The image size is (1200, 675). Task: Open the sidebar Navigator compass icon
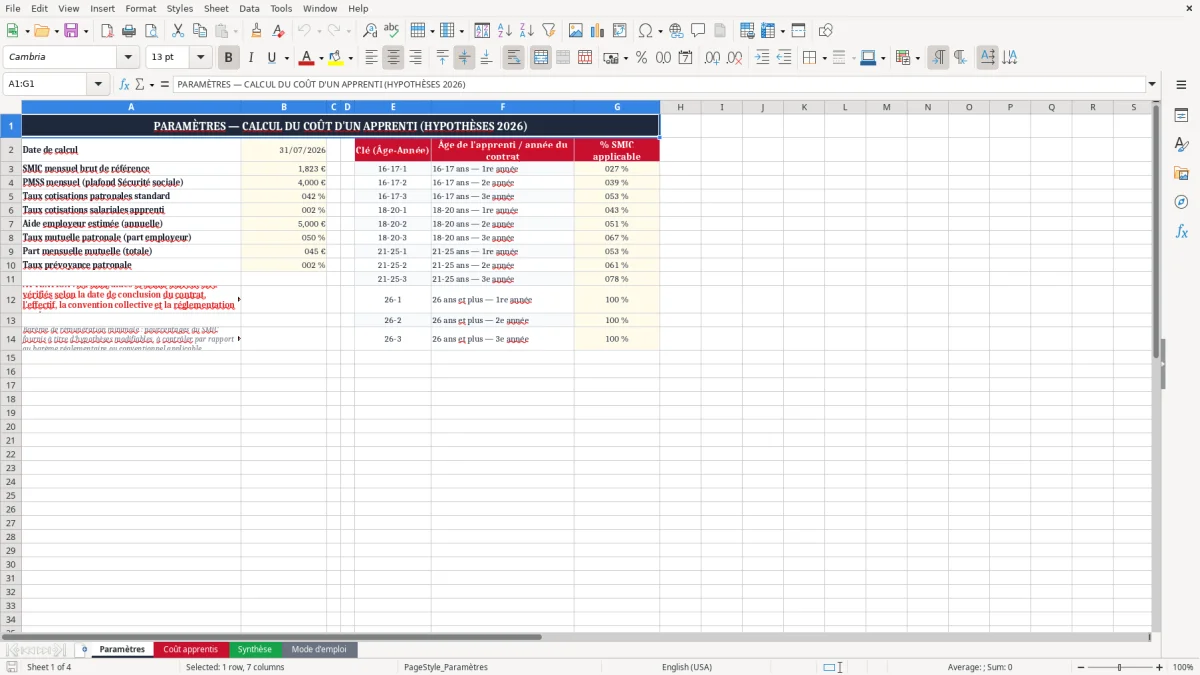(1181, 202)
